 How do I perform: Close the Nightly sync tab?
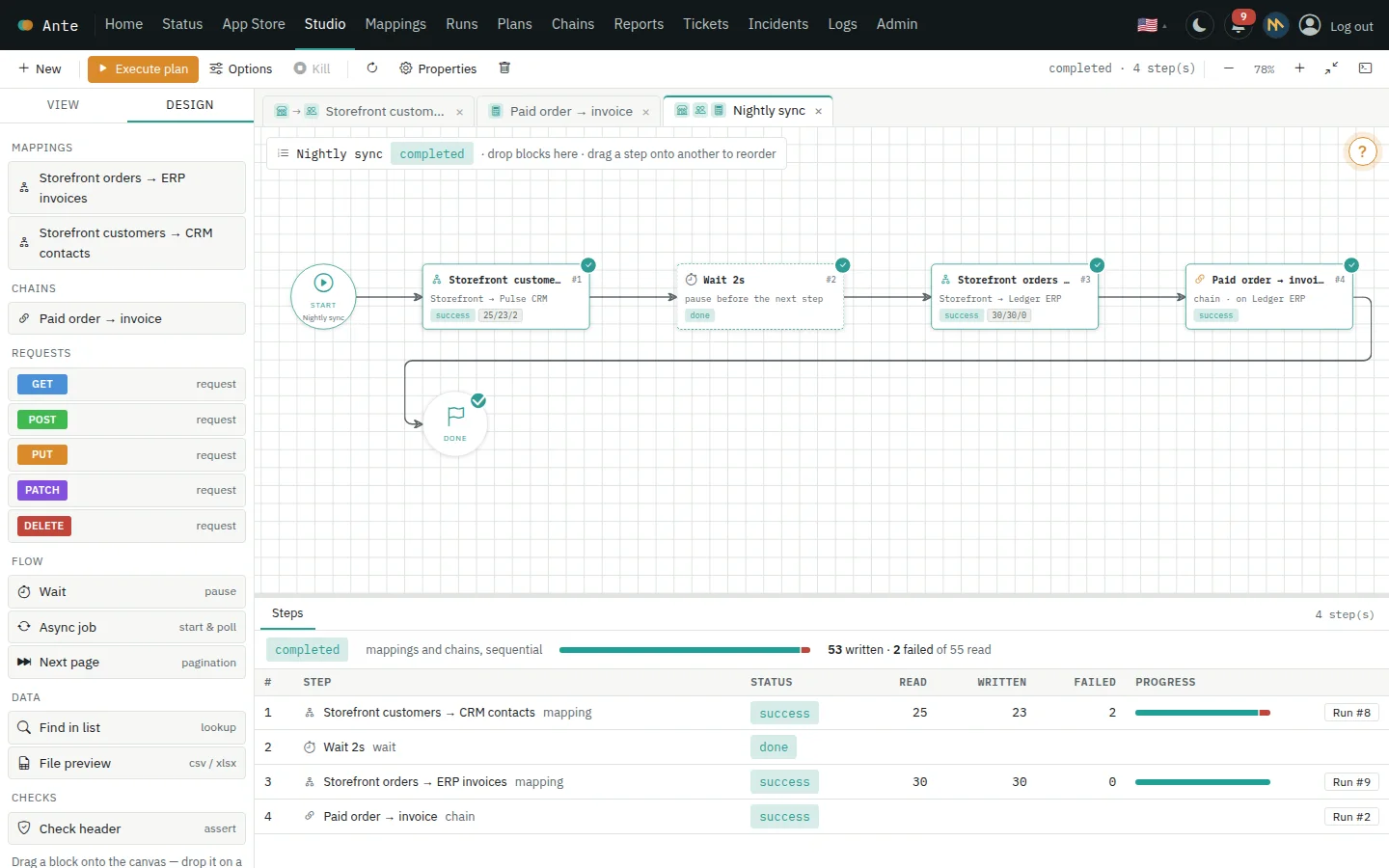coord(819,112)
